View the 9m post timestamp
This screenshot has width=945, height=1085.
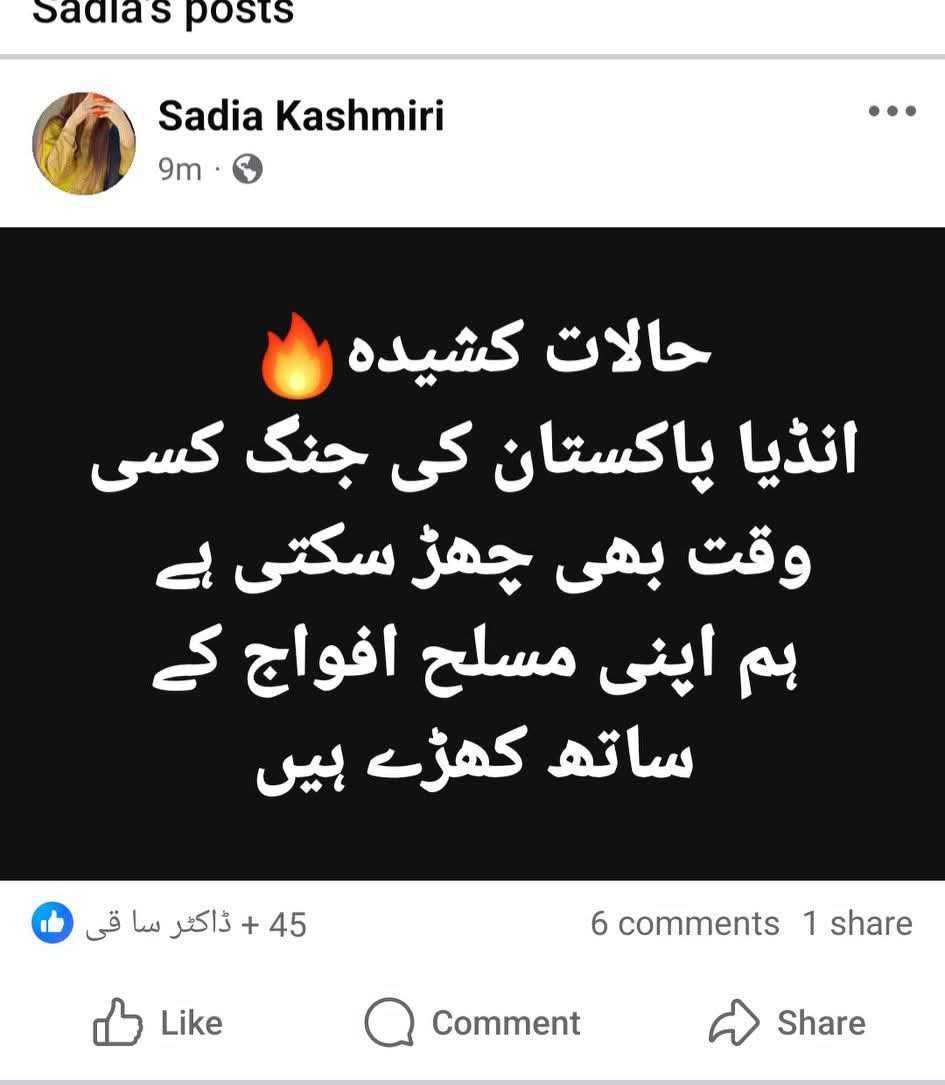(179, 169)
